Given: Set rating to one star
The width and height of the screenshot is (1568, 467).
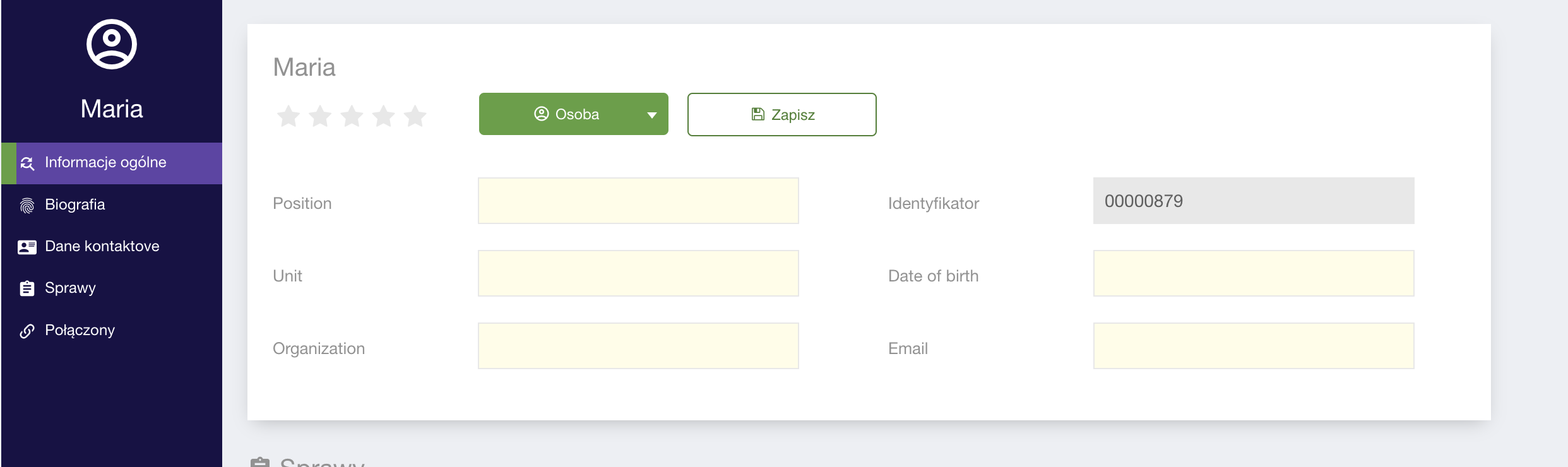Looking at the screenshot, I should coord(288,116).
